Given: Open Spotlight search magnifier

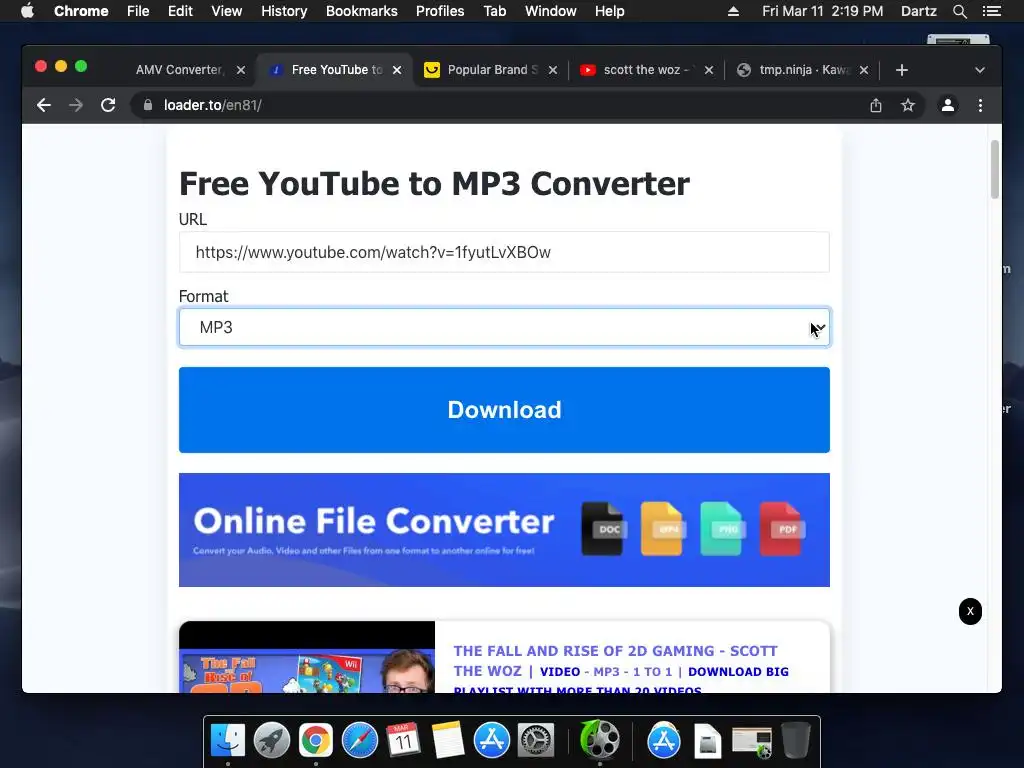Looking at the screenshot, I should (x=959, y=11).
